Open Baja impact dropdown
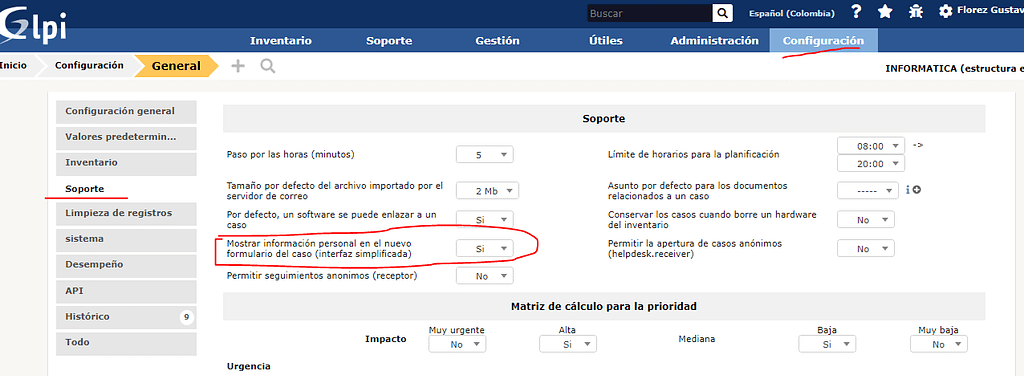 click(827, 344)
